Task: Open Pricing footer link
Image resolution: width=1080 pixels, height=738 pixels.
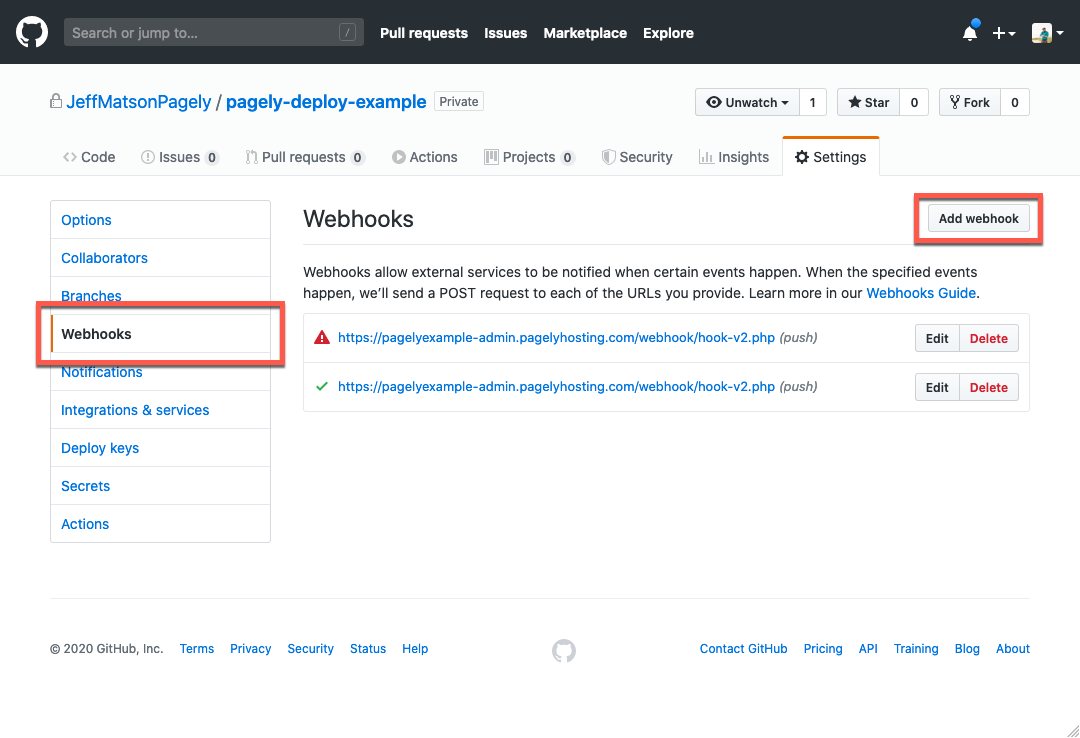Action: click(823, 648)
